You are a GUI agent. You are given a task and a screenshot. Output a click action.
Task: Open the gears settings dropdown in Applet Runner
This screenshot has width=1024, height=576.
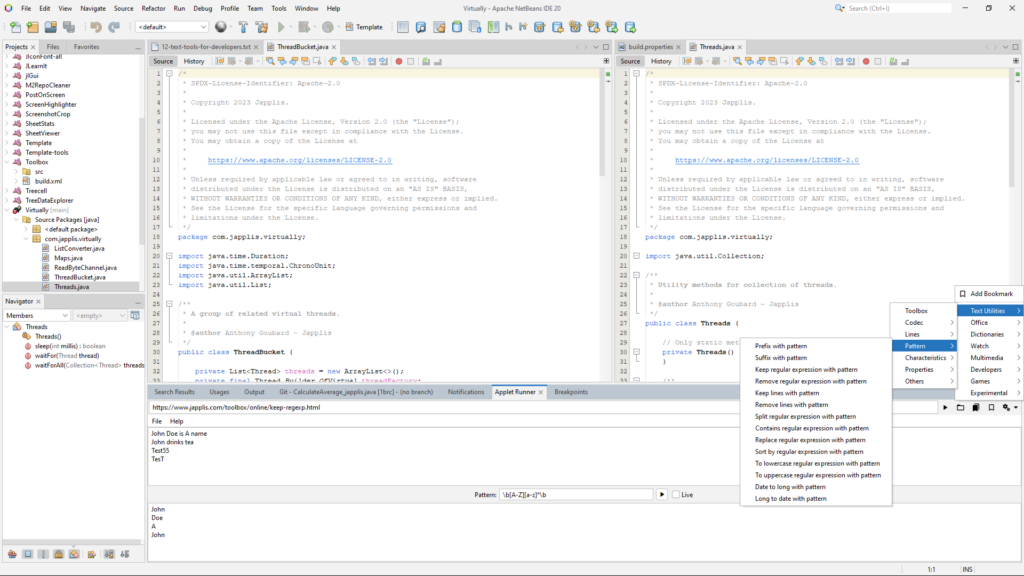click(x=1010, y=408)
